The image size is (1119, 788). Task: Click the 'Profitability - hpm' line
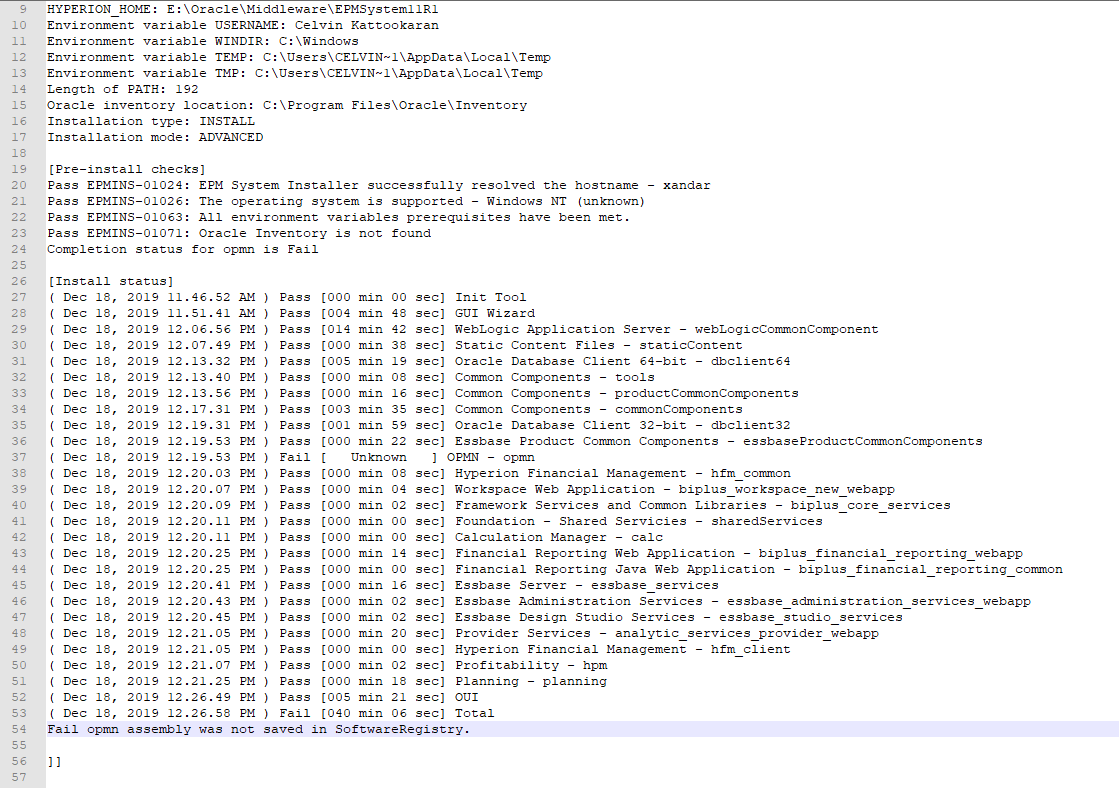pyautogui.click(x=328, y=665)
